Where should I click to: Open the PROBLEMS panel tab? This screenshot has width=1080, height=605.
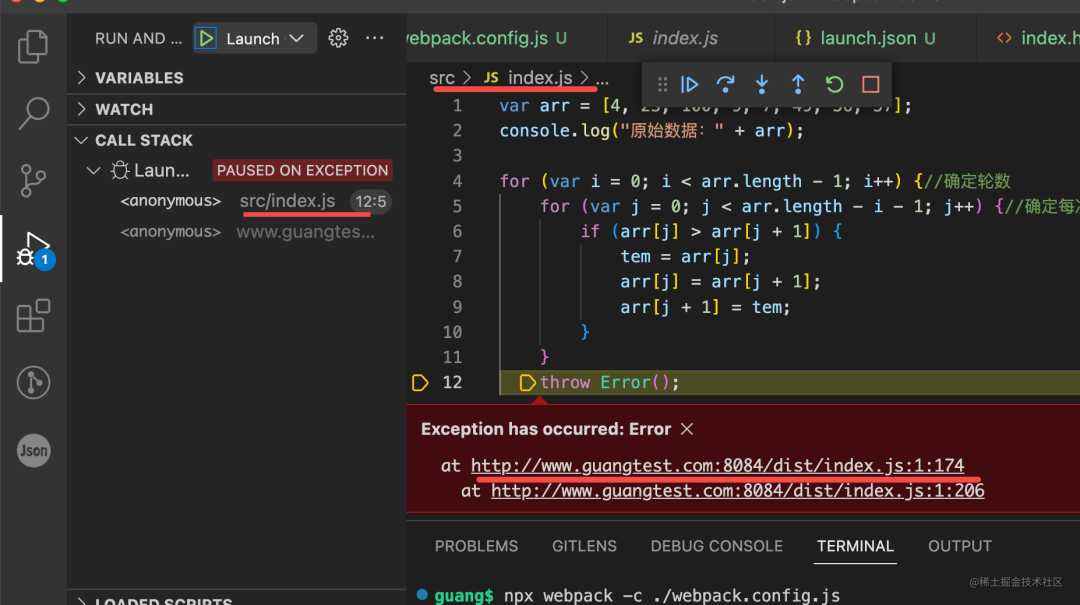[x=476, y=546]
